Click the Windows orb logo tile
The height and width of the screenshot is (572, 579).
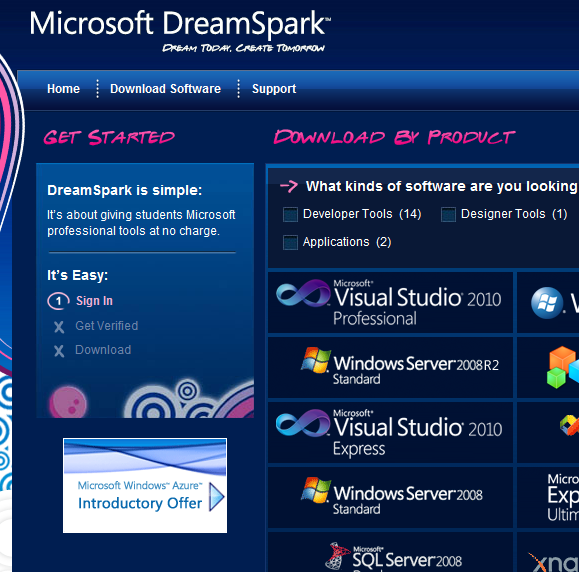click(548, 302)
